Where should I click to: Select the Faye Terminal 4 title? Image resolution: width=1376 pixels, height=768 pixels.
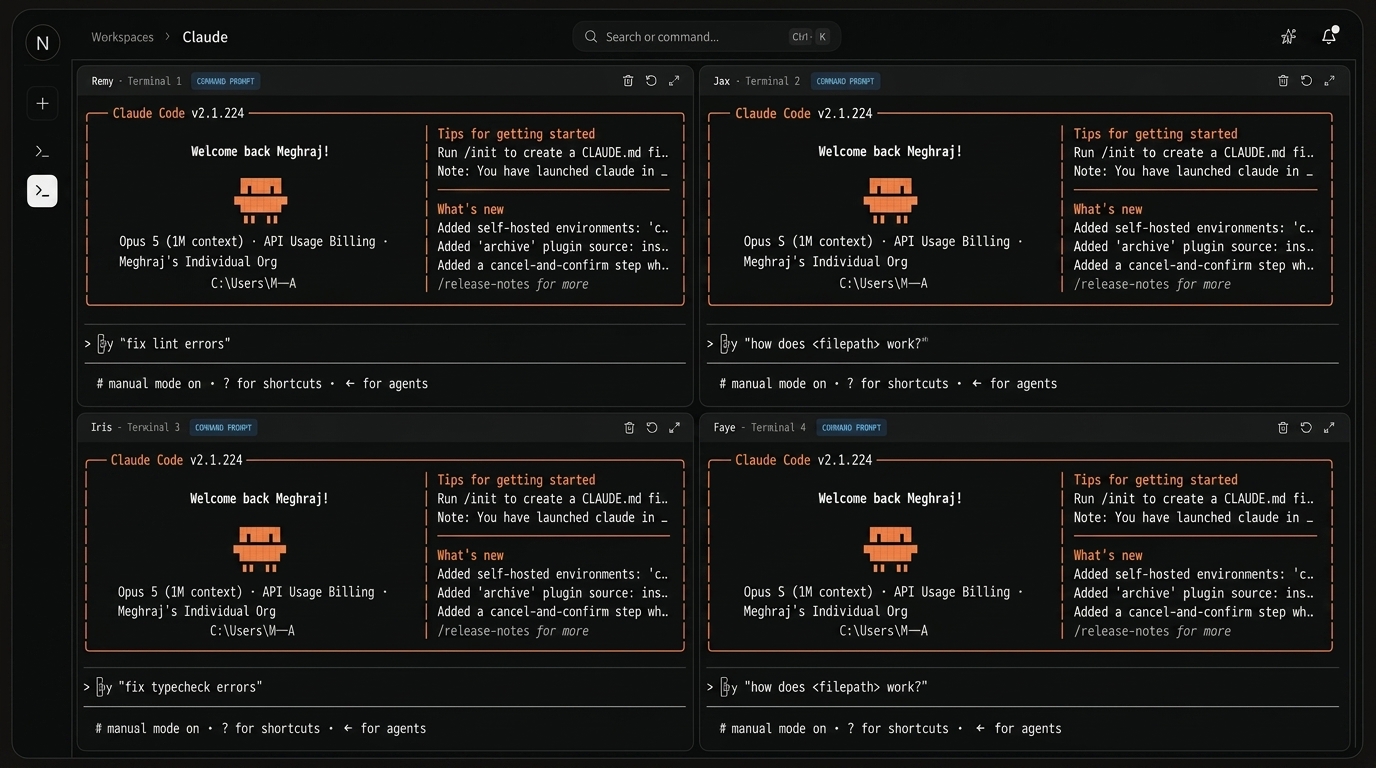760,428
